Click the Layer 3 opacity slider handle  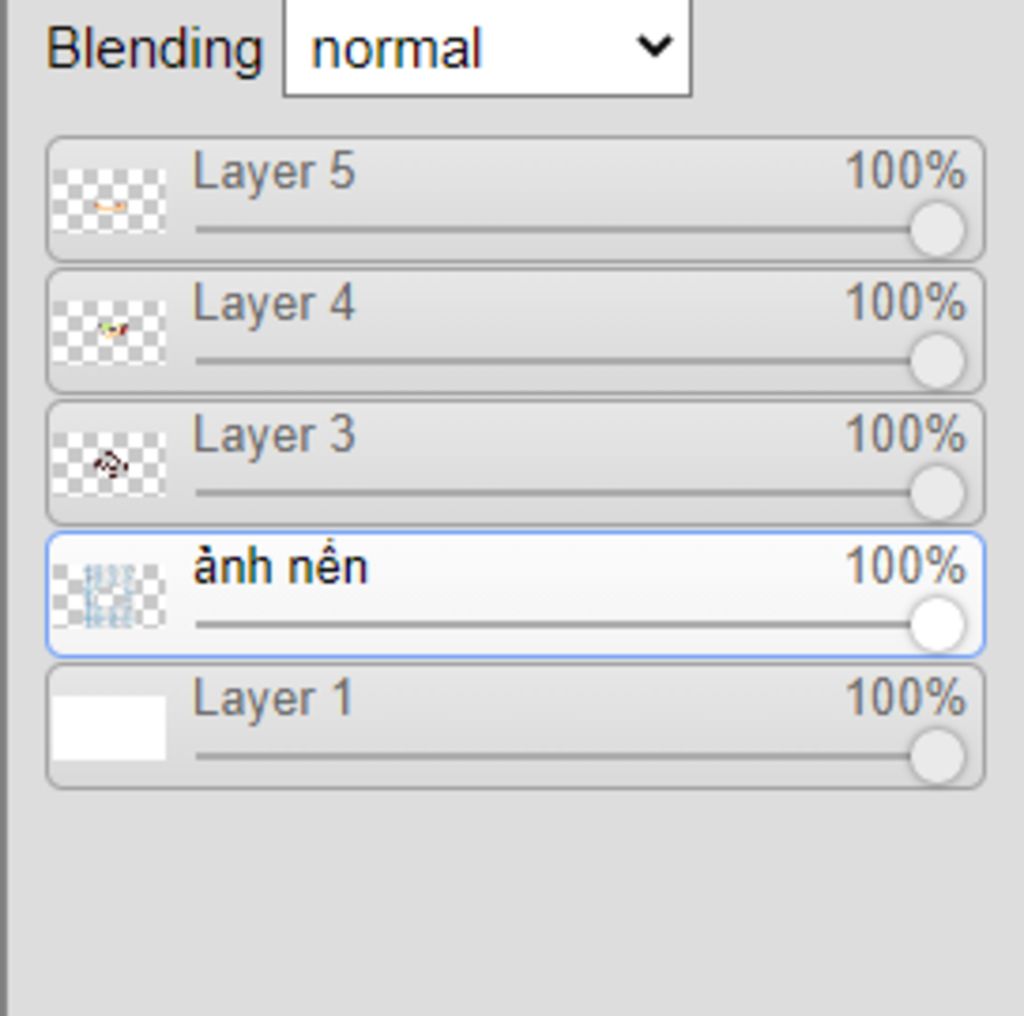937,493
